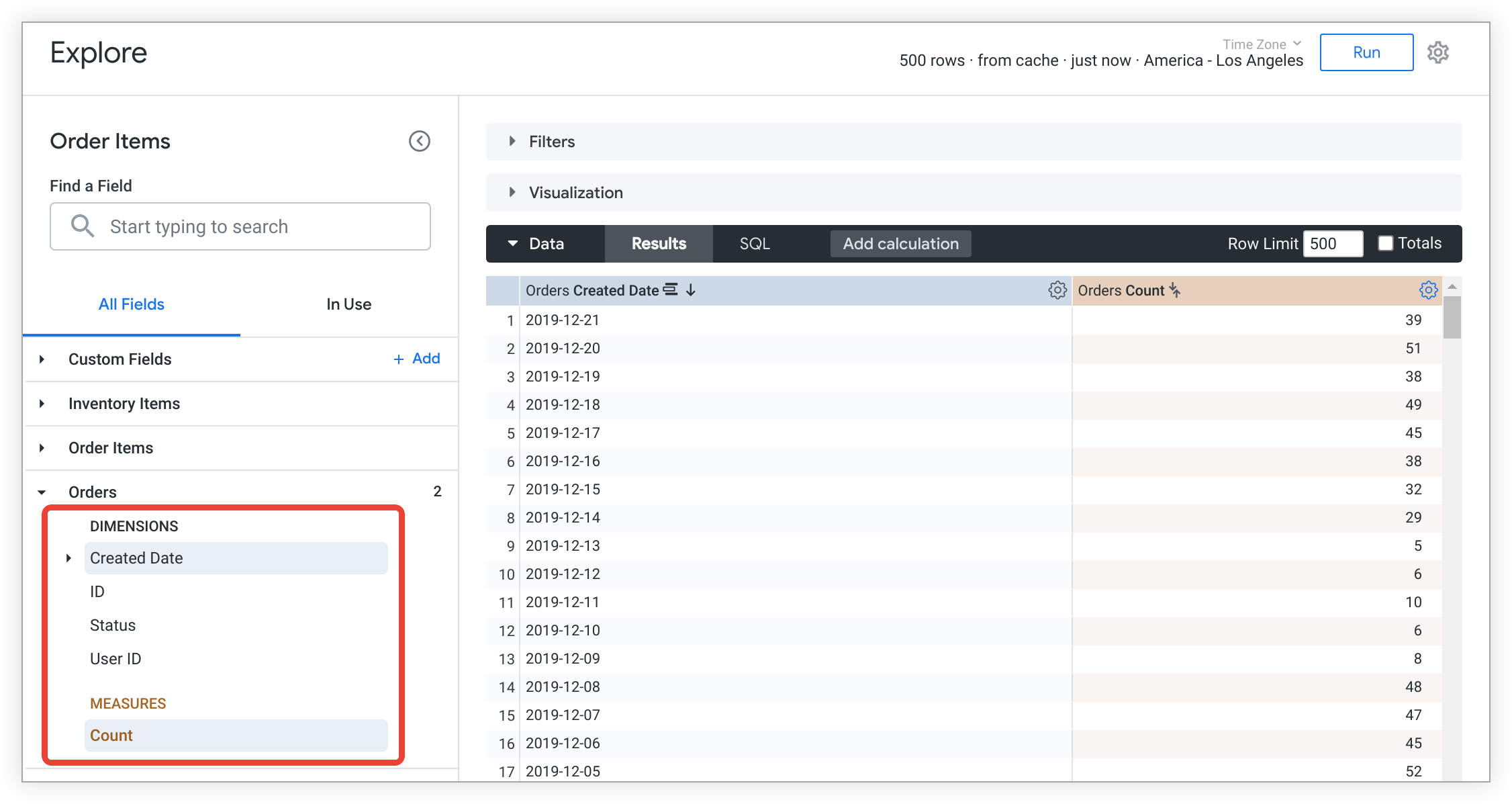
Task: Open the Explore settings gear menu
Action: 1437,52
